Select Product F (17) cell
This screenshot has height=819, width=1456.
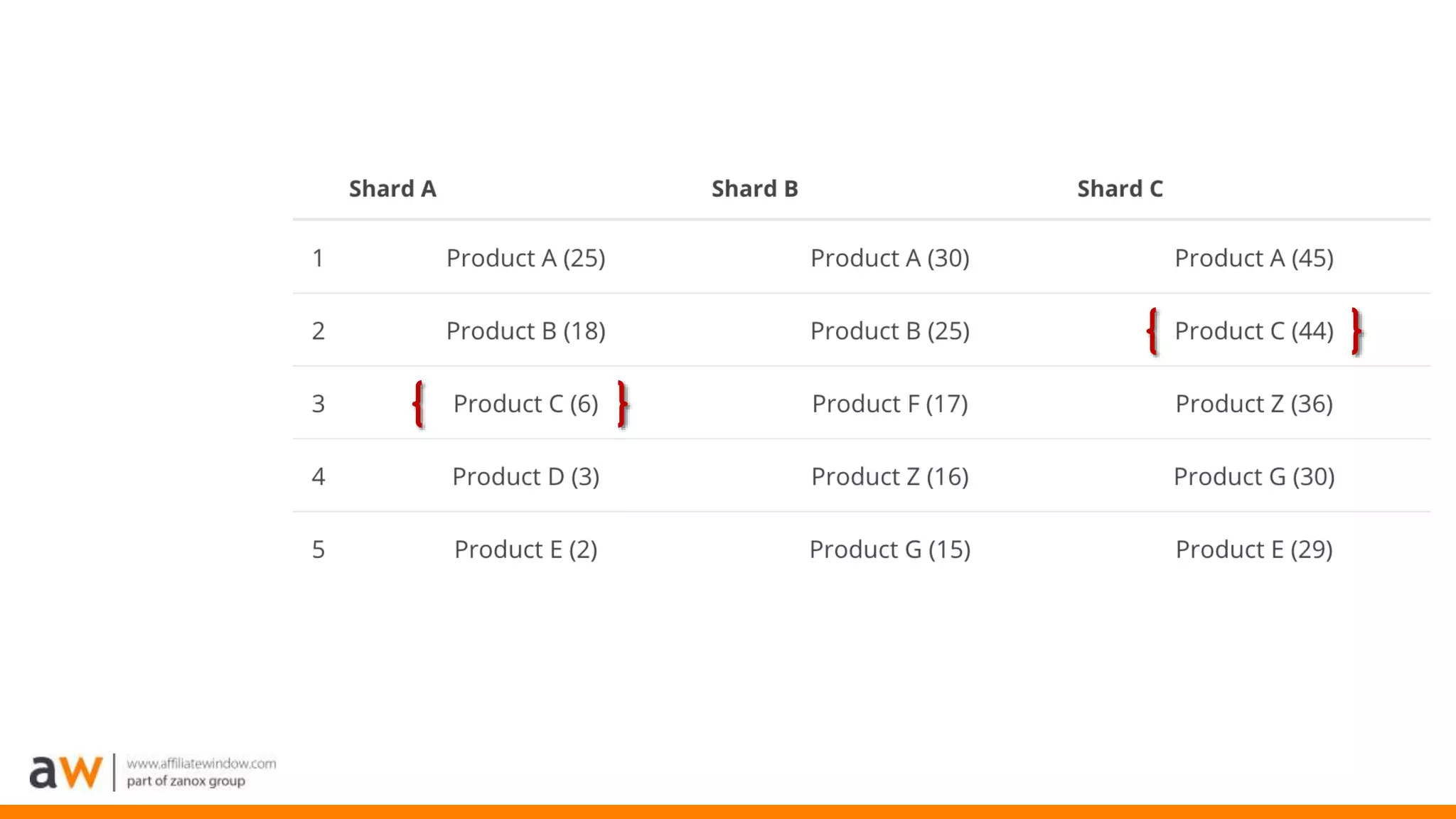pyautogui.click(x=889, y=404)
